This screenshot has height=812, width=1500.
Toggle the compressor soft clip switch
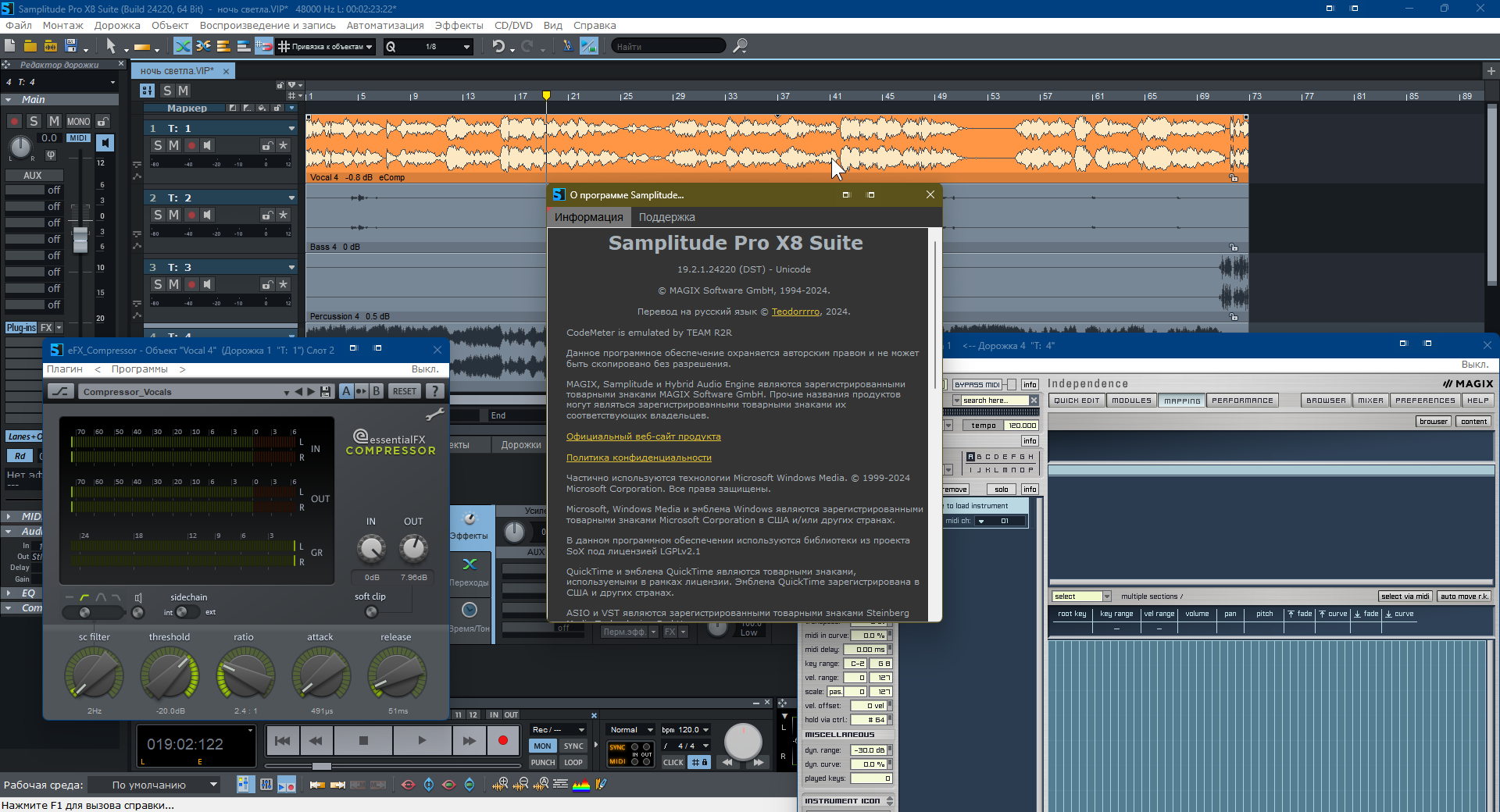click(371, 611)
